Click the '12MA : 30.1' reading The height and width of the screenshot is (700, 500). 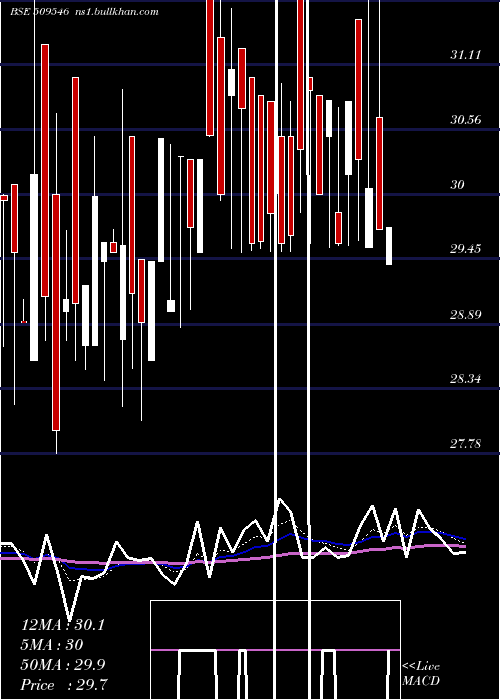[63, 625]
